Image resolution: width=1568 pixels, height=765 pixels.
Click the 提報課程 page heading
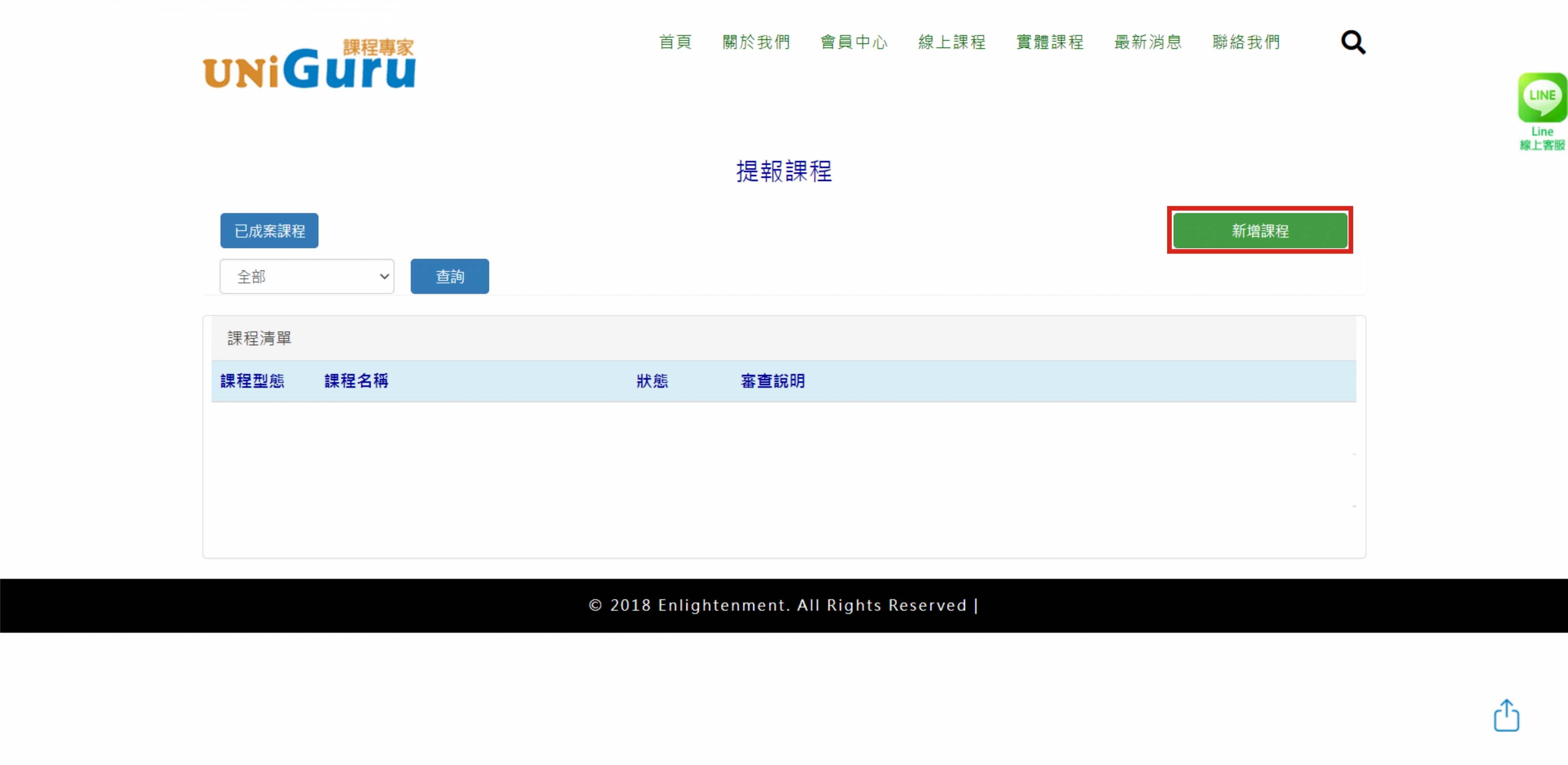784,171
